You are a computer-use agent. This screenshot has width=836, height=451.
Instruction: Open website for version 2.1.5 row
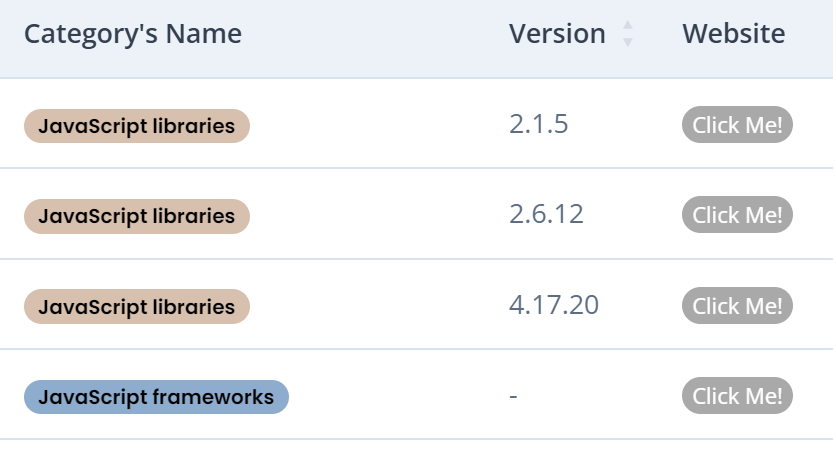(737, 125)
